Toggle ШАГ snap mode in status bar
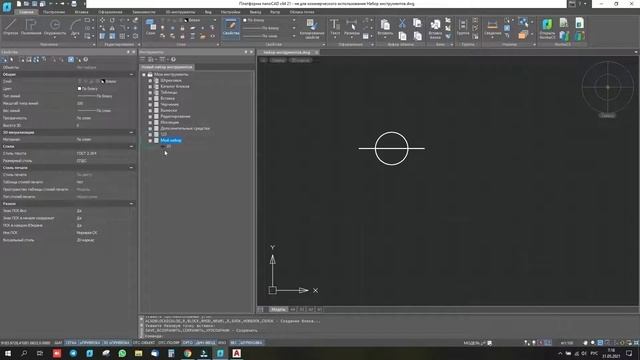Viewport: 640px width, 360px height. tap(58, 343)
